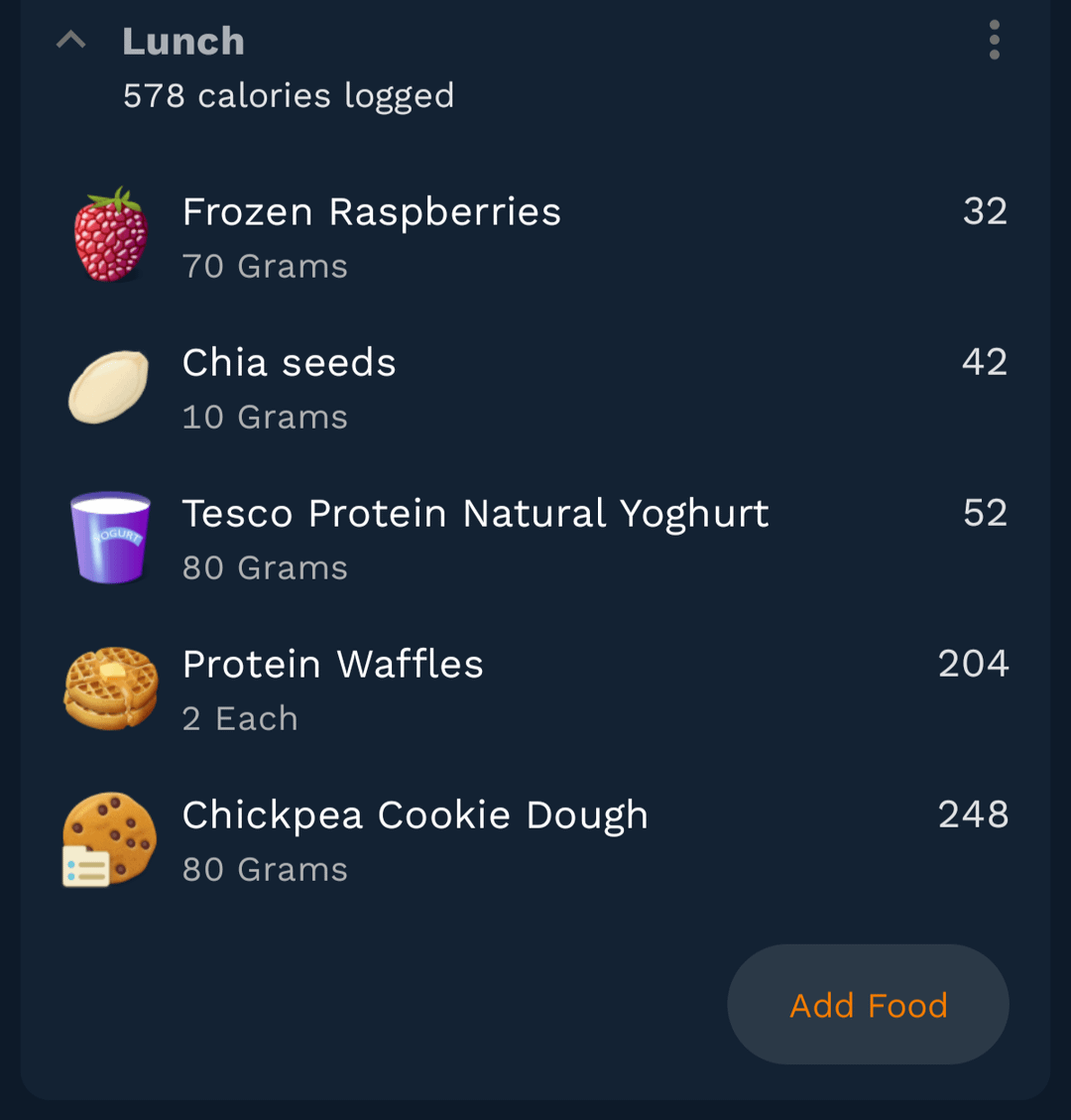Screen dimensions: 1071x1120
Task: Tap the 204 calorie value for waffles
Action: 973,664
